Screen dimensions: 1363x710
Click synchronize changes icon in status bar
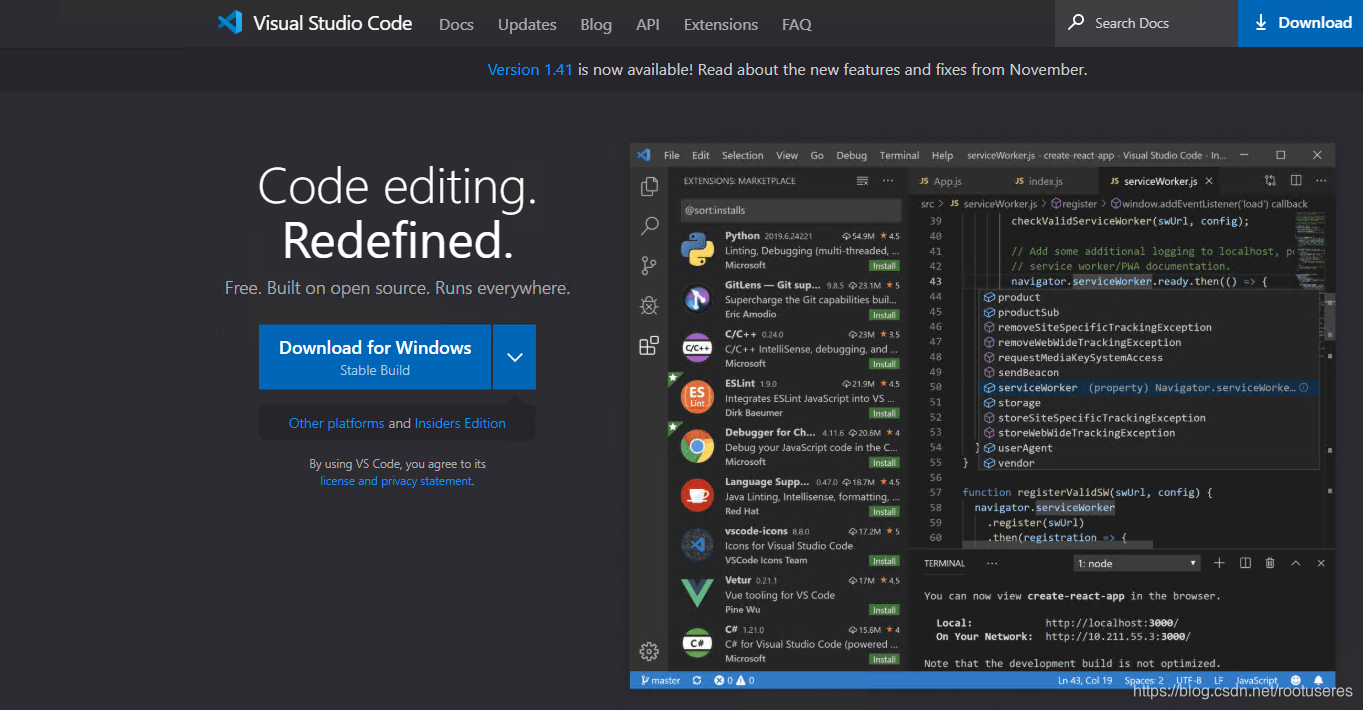(x=697, y=680)
